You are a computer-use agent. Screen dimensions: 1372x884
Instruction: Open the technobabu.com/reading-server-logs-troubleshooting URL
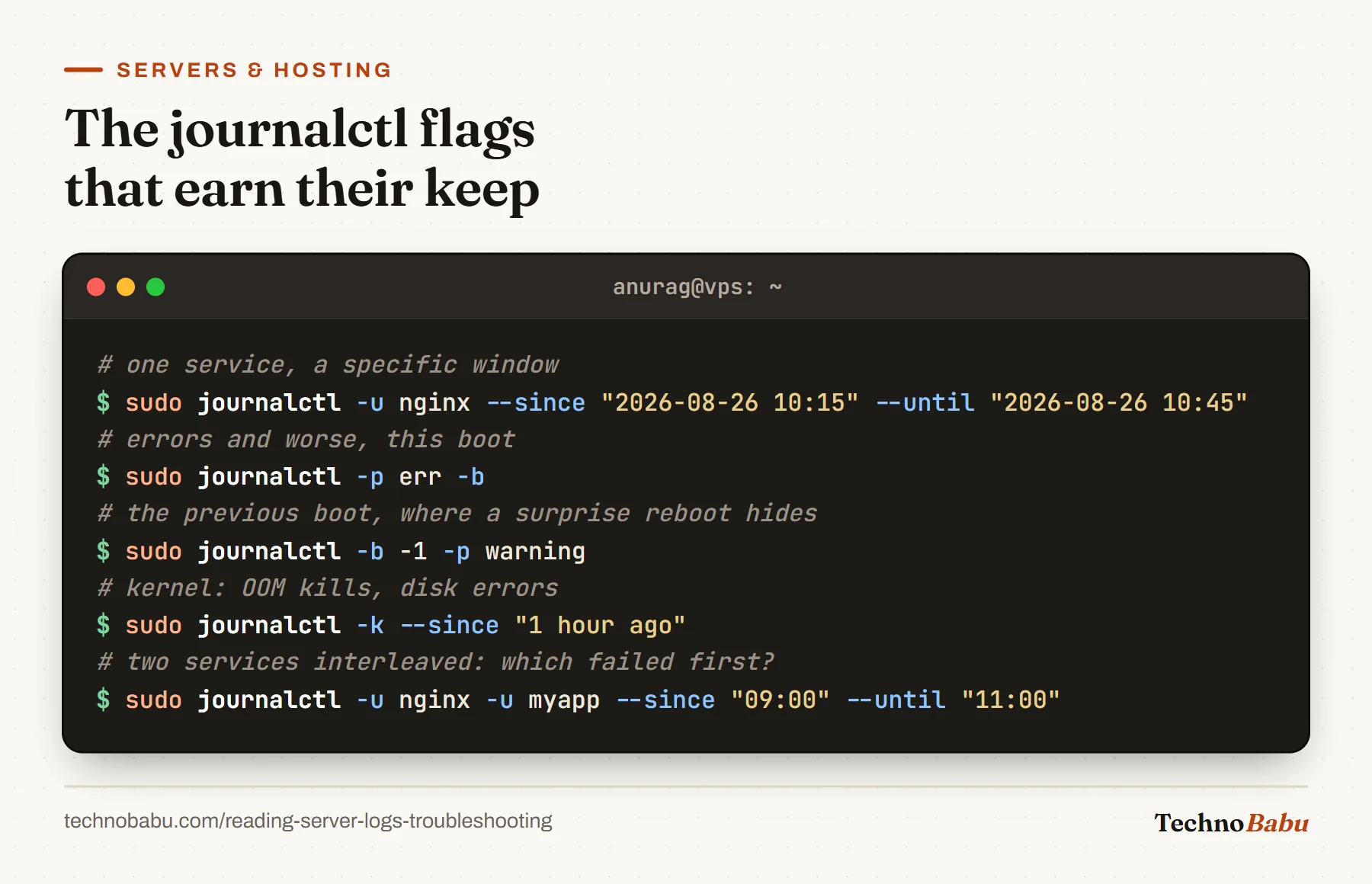[308, 821]
